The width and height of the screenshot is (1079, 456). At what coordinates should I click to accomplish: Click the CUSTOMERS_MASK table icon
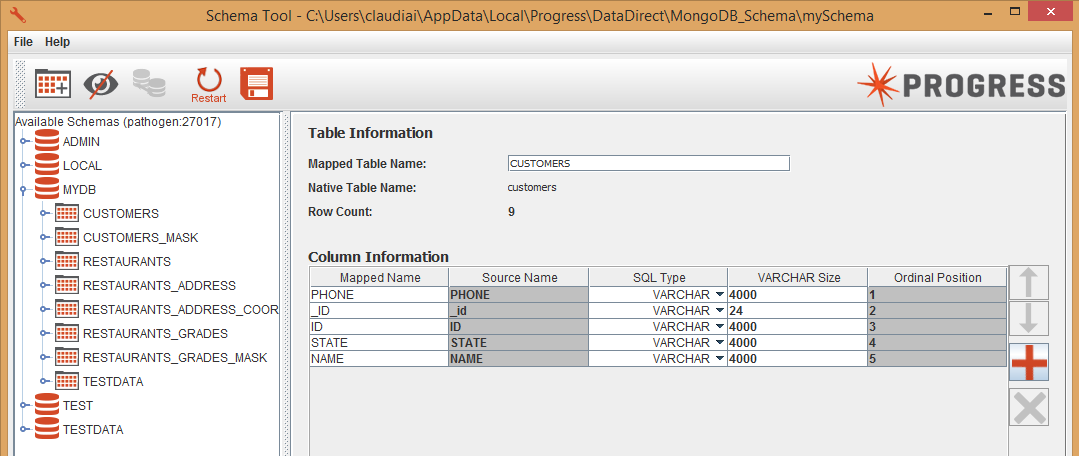pos(67,237)
